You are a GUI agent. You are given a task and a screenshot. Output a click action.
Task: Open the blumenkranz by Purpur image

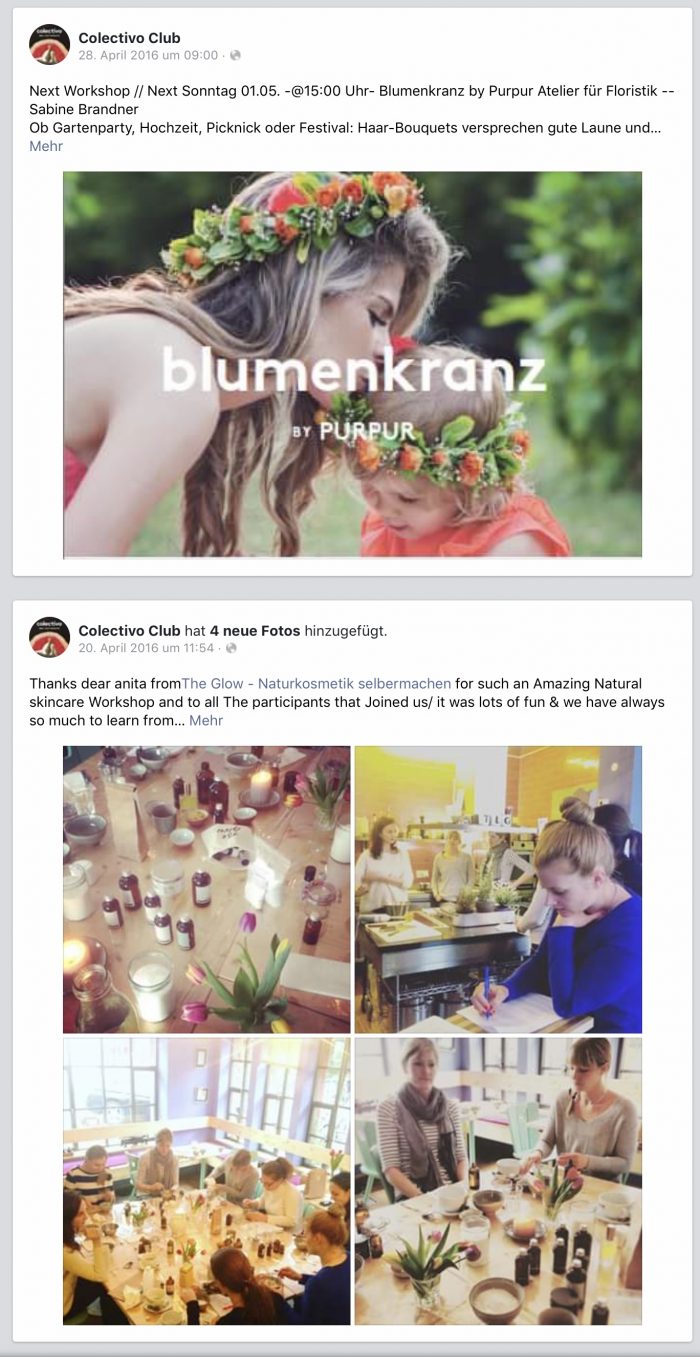(x=352, y=364)
